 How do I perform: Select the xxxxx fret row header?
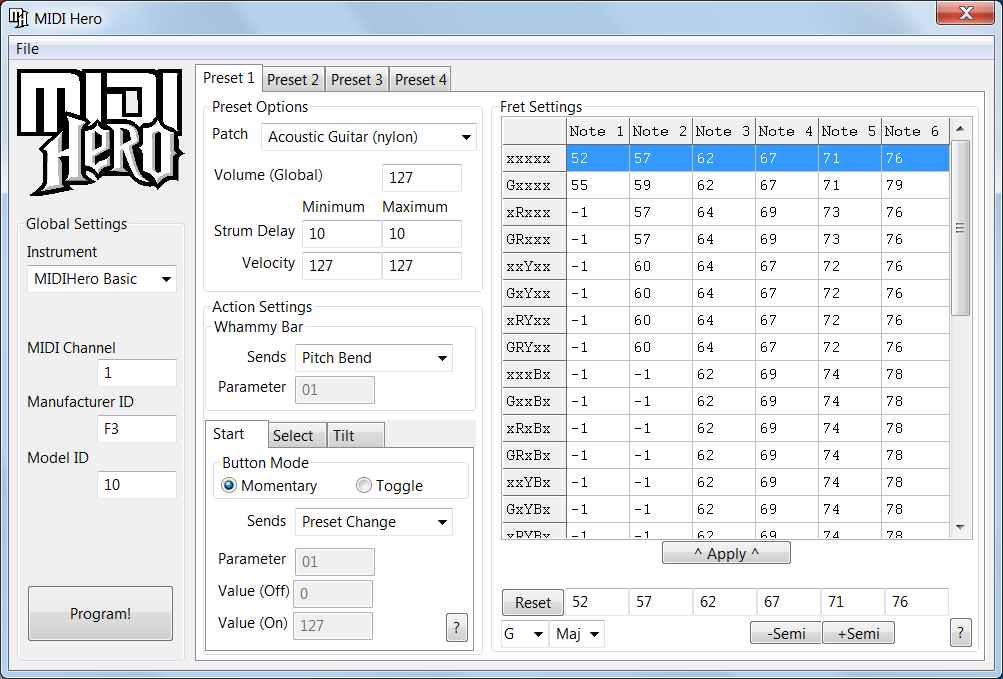click(x=533, y=158)
